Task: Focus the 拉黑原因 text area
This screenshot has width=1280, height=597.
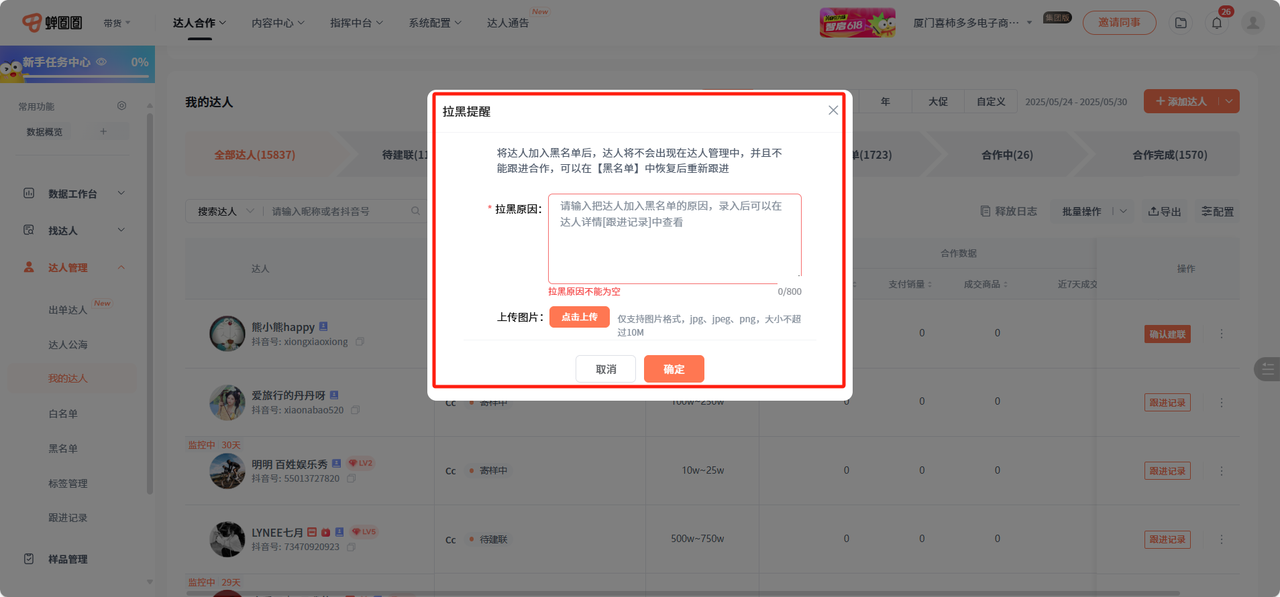Action: tap(674, 238)
